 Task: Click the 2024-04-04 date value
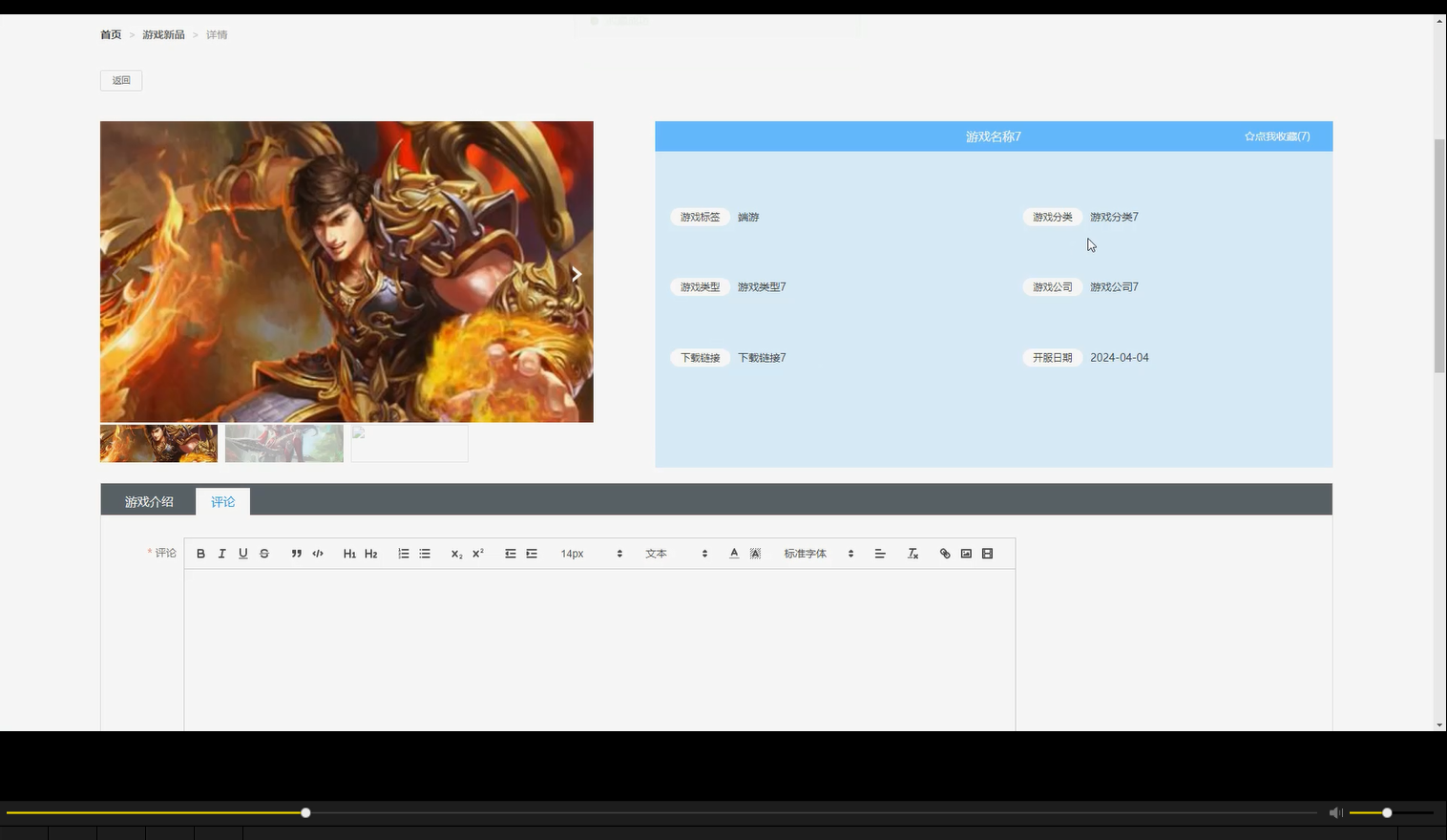pyautogui.click(x=1120, y=358)
